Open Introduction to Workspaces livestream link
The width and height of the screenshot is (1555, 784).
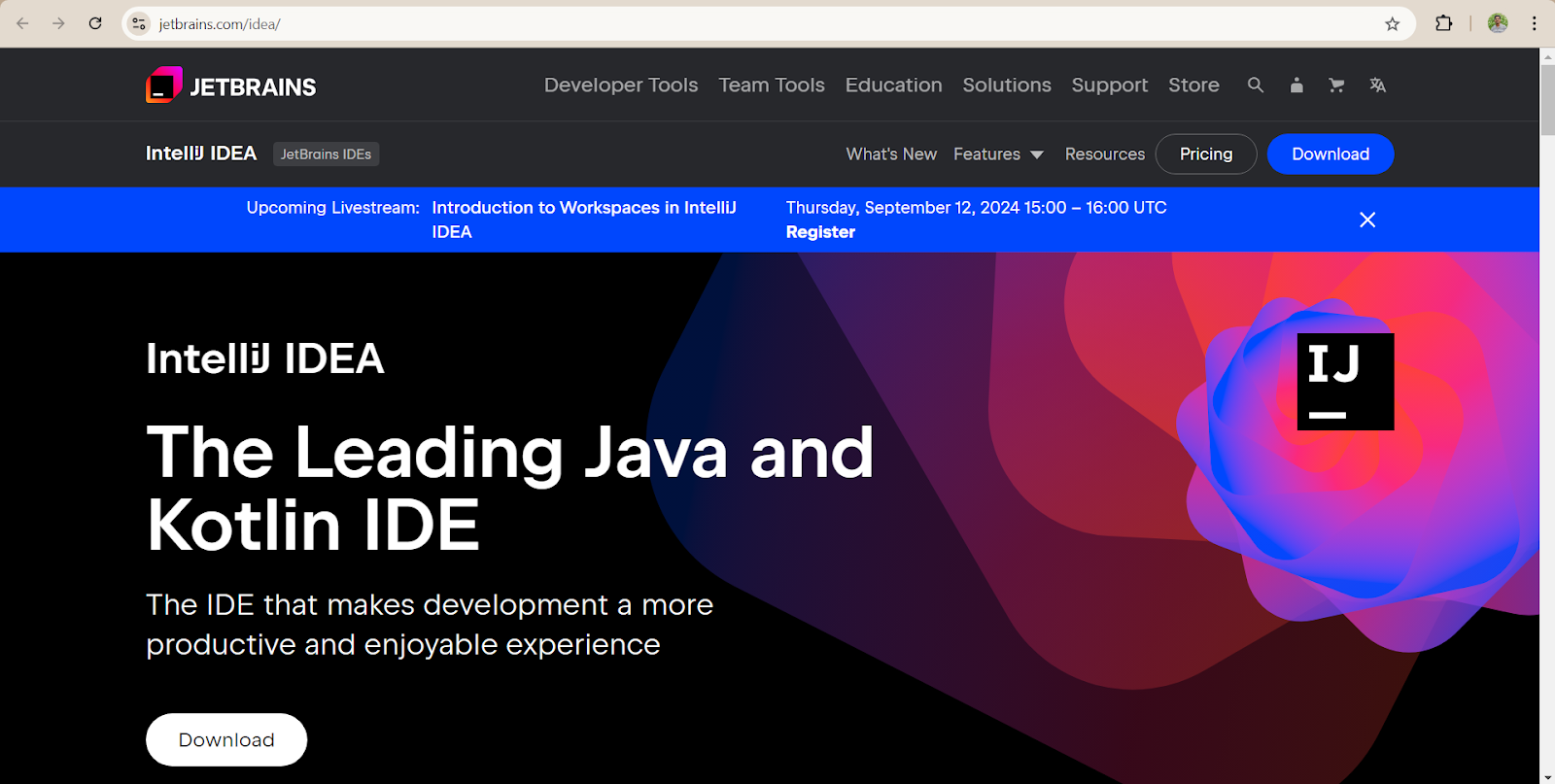coord(584,220)
